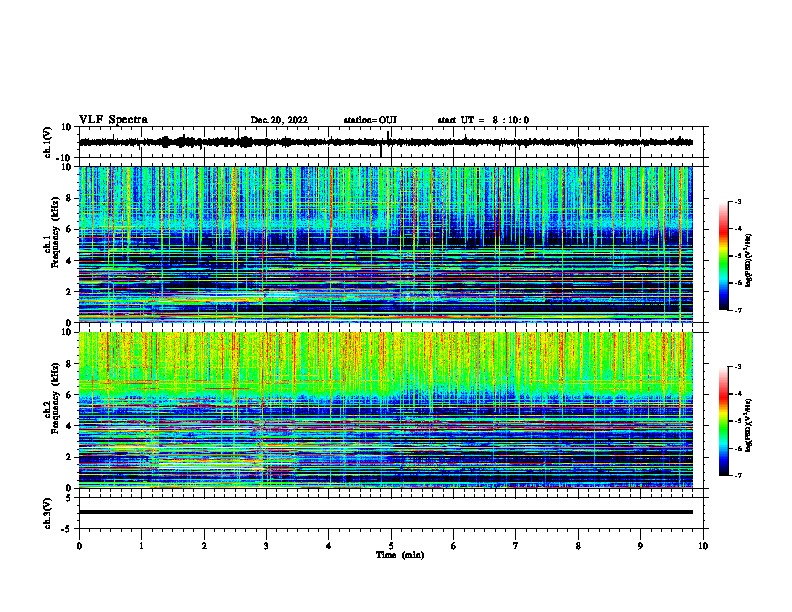Screen dimensions: 792x612
Task: Click time axis tick label "4"
Action: (329, 546)
